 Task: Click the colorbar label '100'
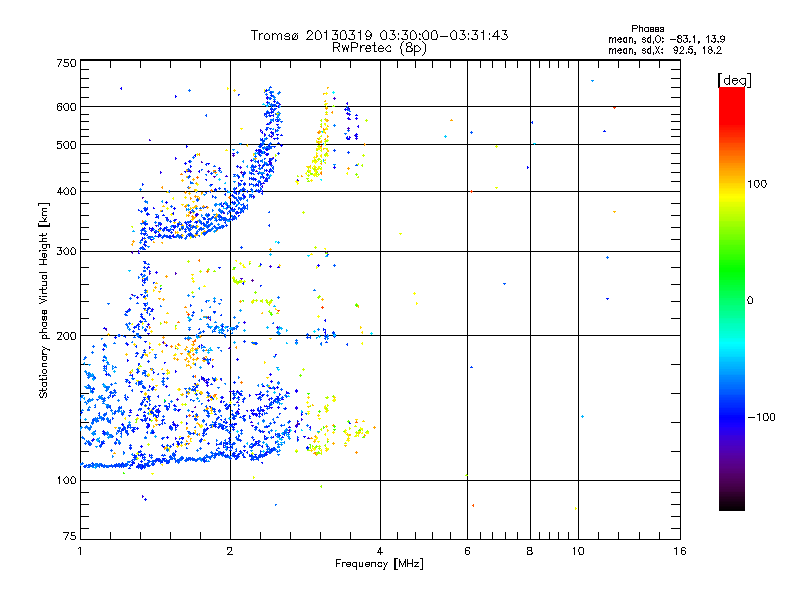[x=757, y=184]
